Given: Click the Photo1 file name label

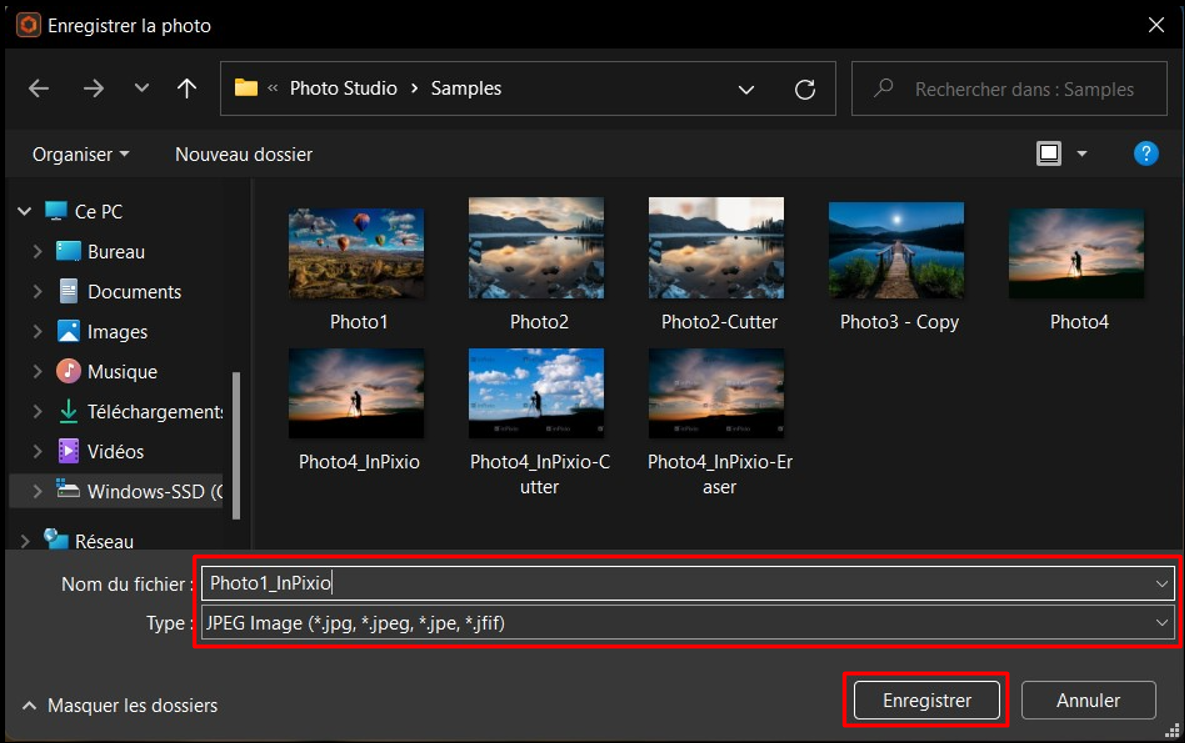Looking at the screenshot, I should click(358, 322).
